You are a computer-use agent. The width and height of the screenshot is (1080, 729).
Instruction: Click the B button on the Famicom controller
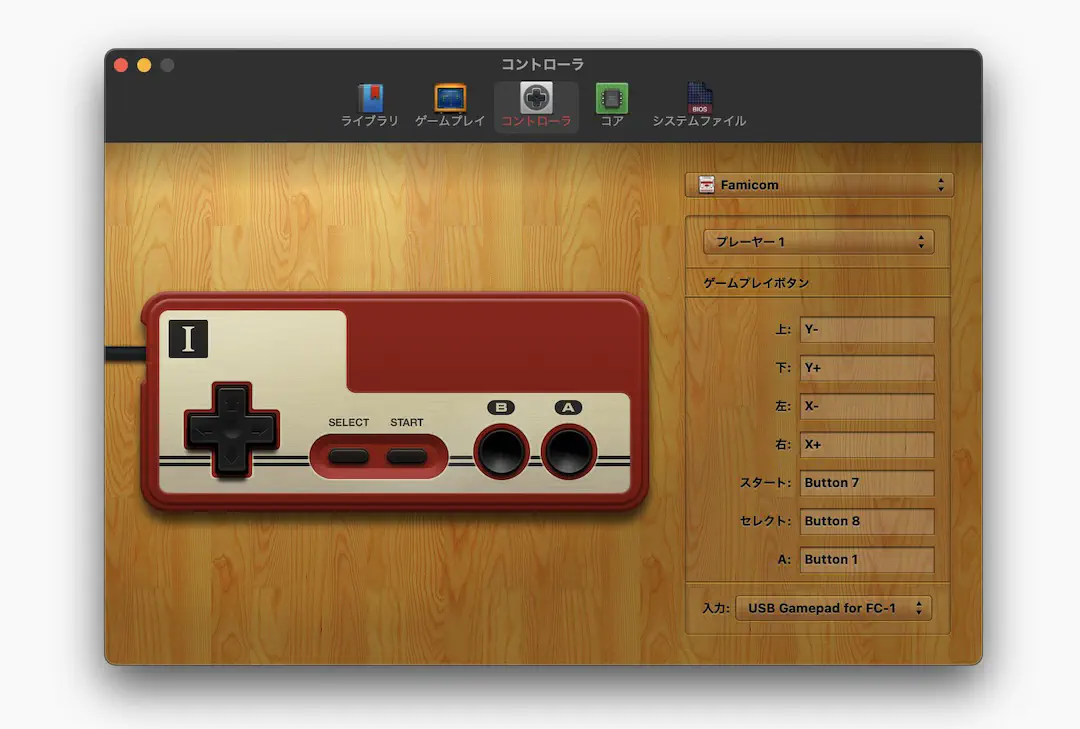501,452
